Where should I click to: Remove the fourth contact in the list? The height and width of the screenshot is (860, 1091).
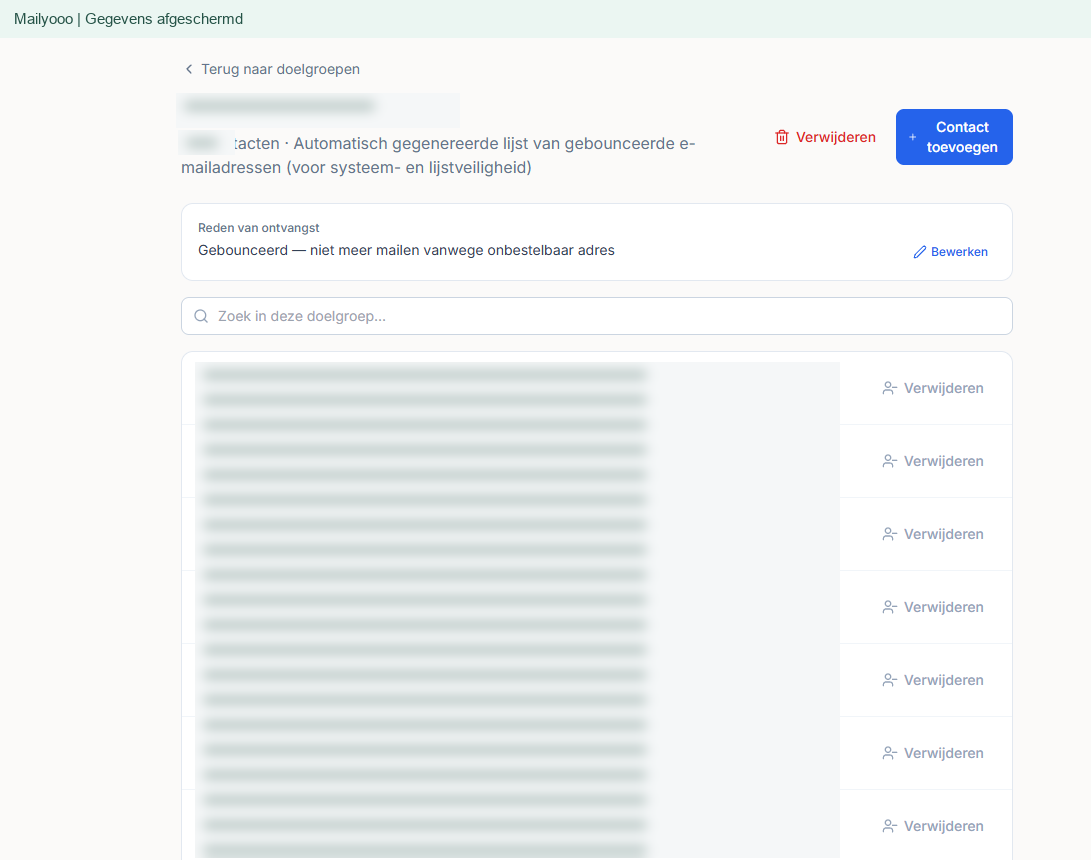click(933, 607)
